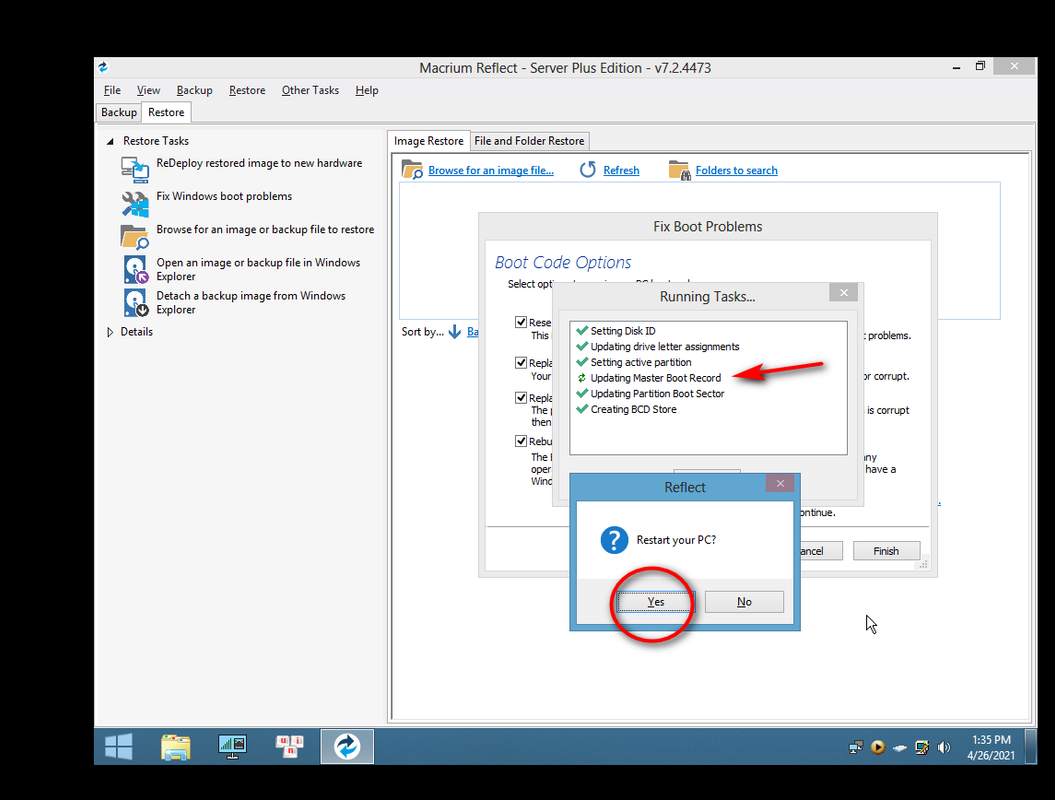Open the monitor app in the taskbar

click(232, 746)
